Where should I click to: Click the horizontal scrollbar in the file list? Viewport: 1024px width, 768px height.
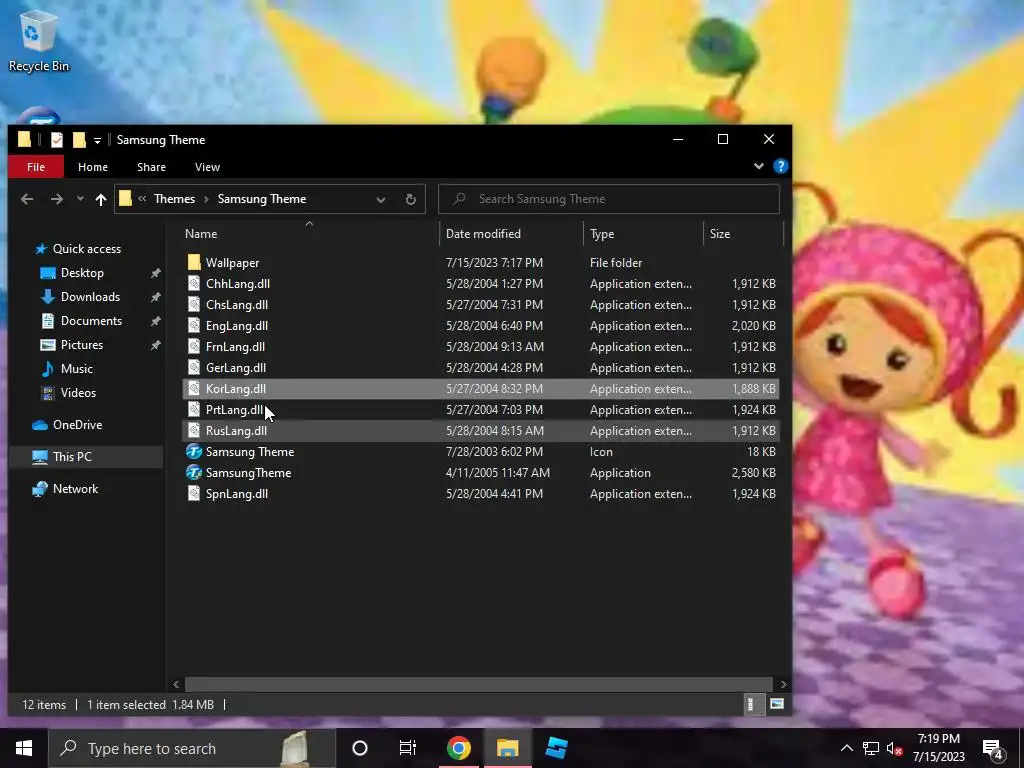479,684
